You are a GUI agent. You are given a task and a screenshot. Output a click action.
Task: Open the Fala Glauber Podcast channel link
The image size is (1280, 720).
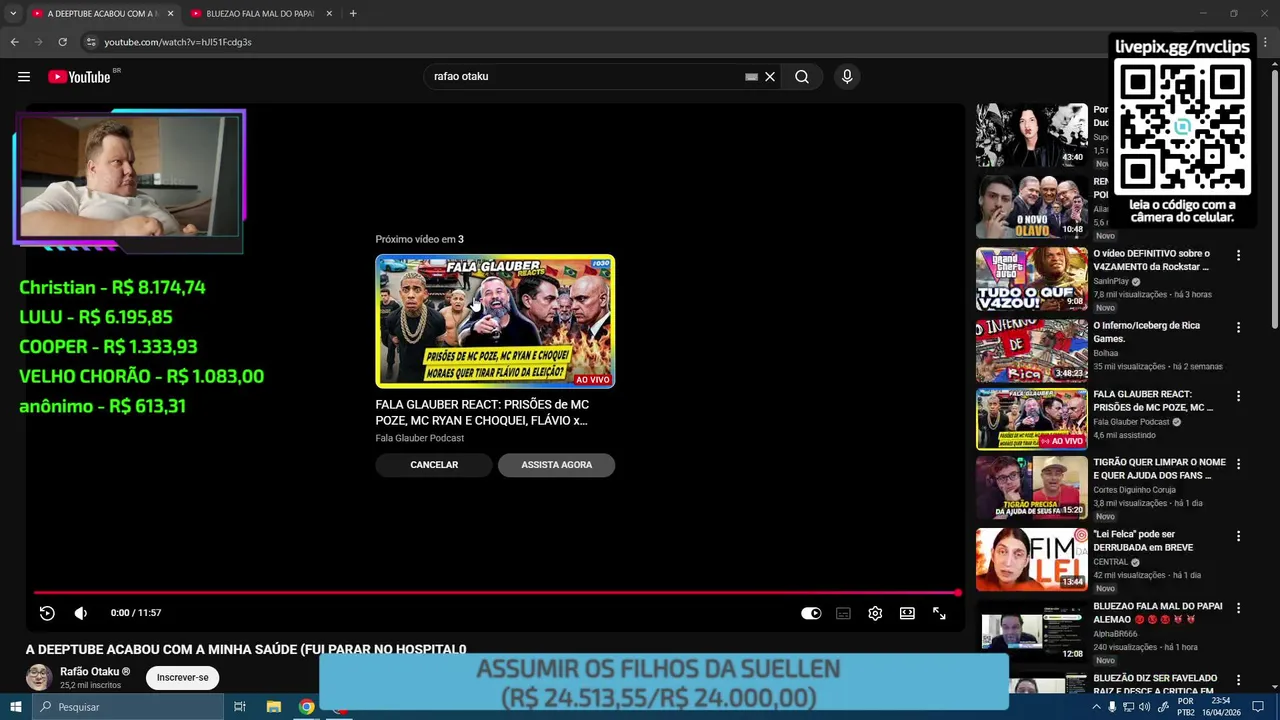coord(420,438)
